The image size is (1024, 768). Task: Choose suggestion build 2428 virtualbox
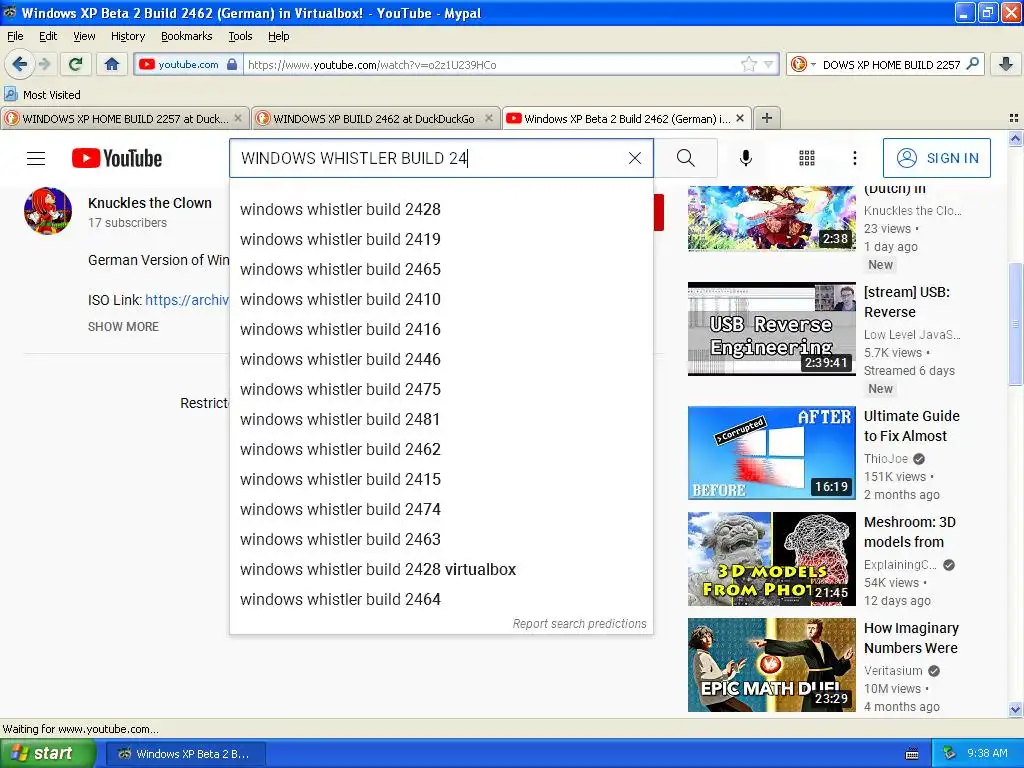point(441,569)
